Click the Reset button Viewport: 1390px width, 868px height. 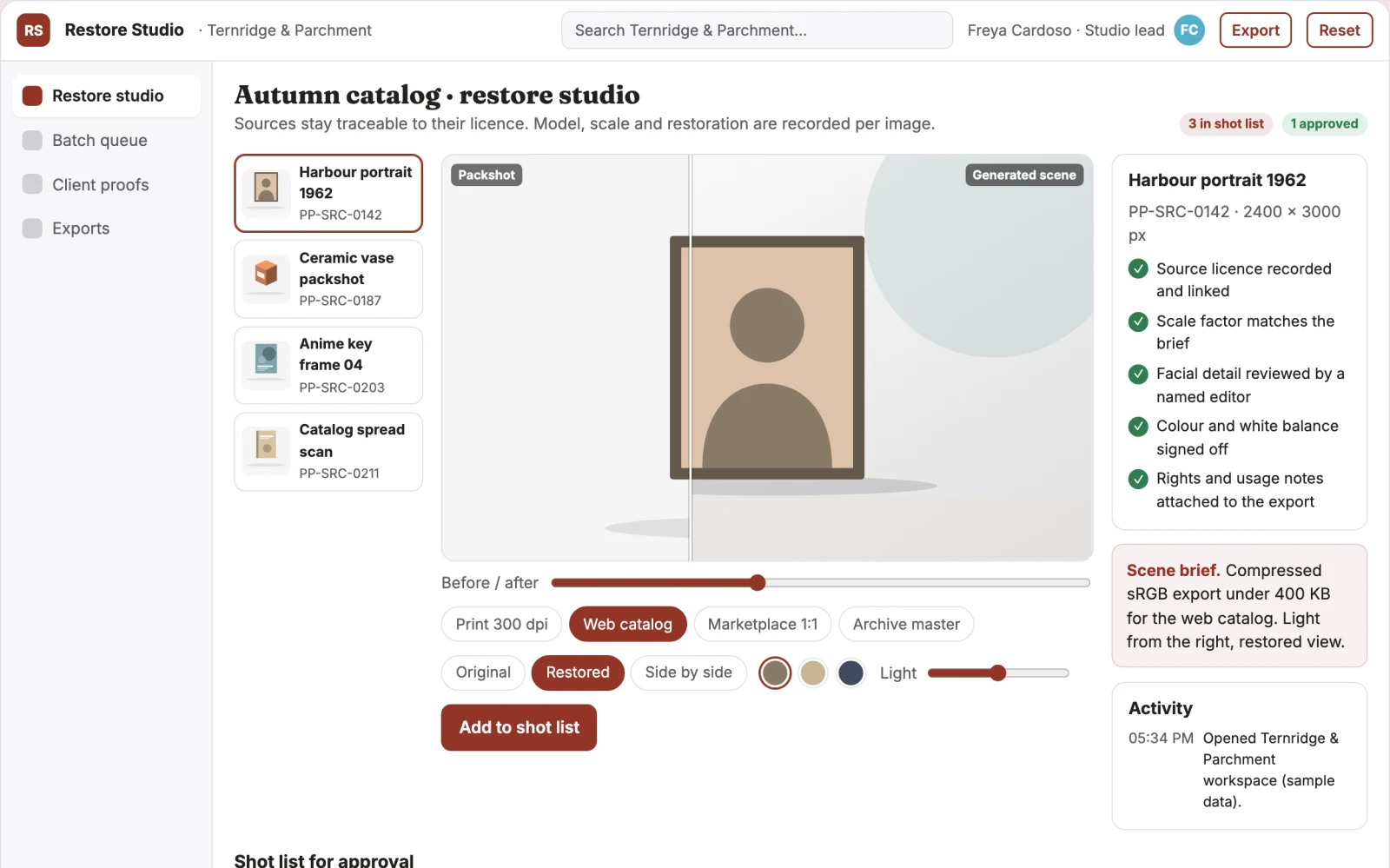[x=1340, y=30]
